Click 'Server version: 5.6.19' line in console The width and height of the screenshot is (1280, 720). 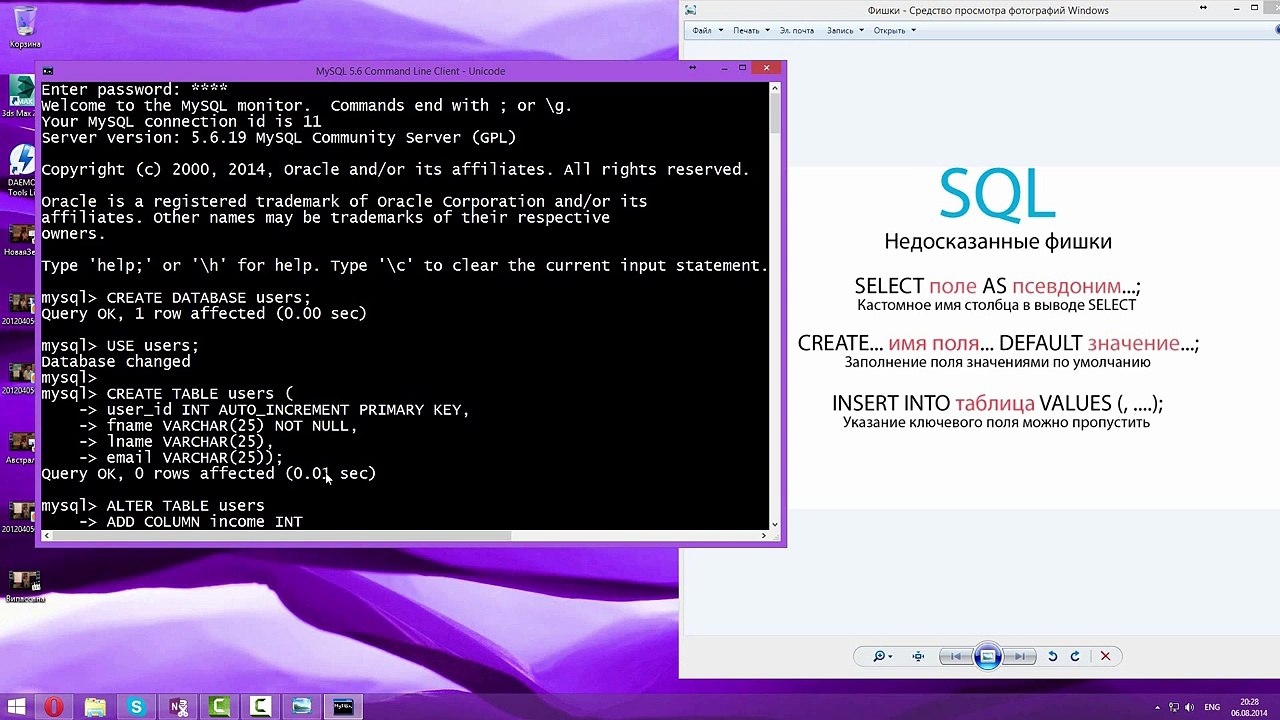point(279,138)
